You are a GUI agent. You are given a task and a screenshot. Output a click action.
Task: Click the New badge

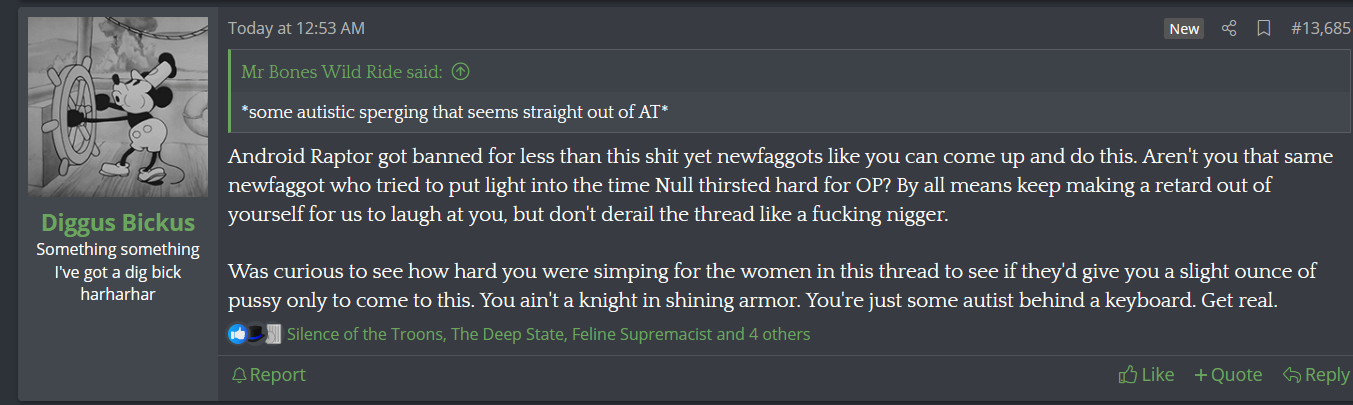coord(1184,29)
